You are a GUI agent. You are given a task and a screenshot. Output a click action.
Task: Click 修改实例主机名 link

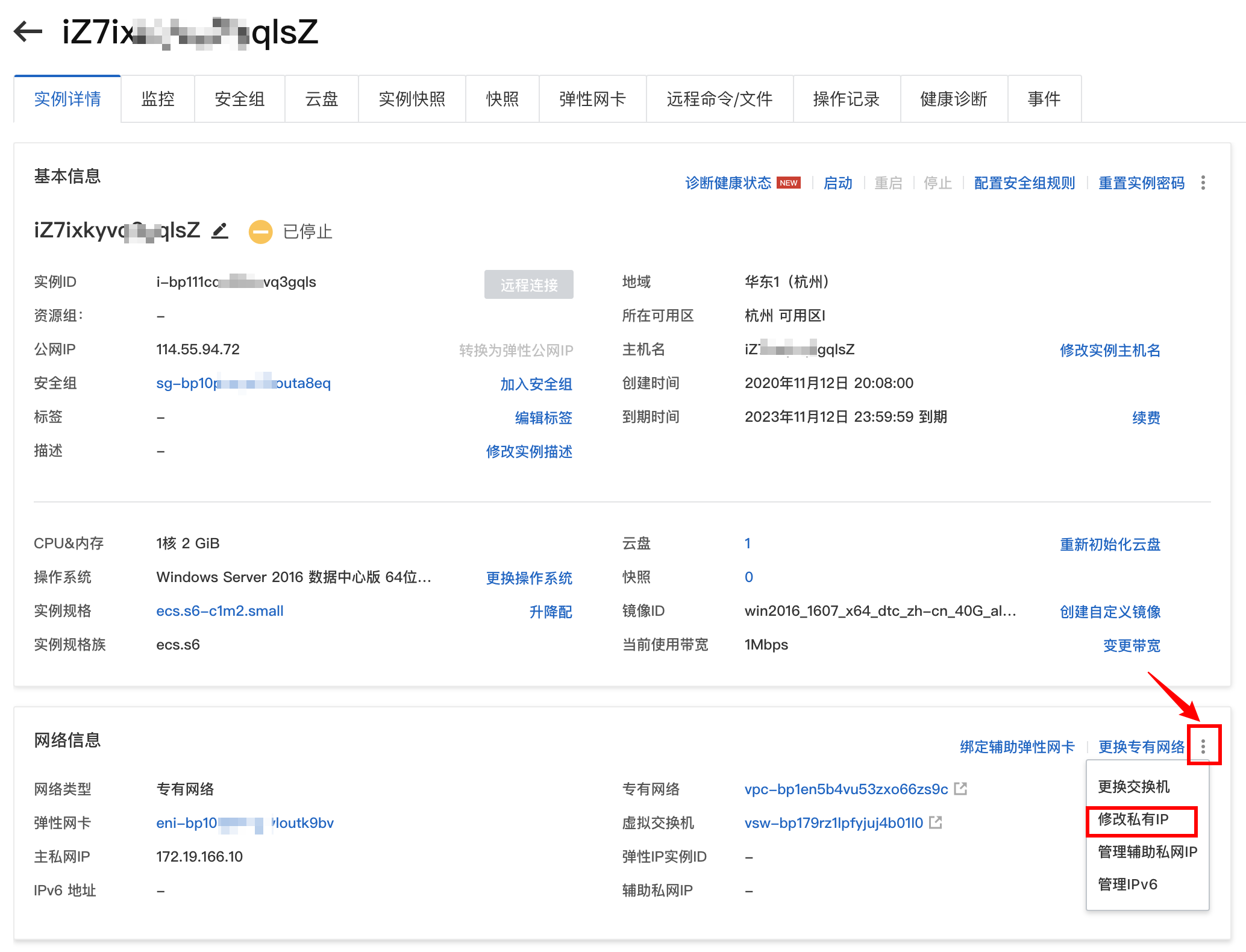click(x=1110, y=350)
